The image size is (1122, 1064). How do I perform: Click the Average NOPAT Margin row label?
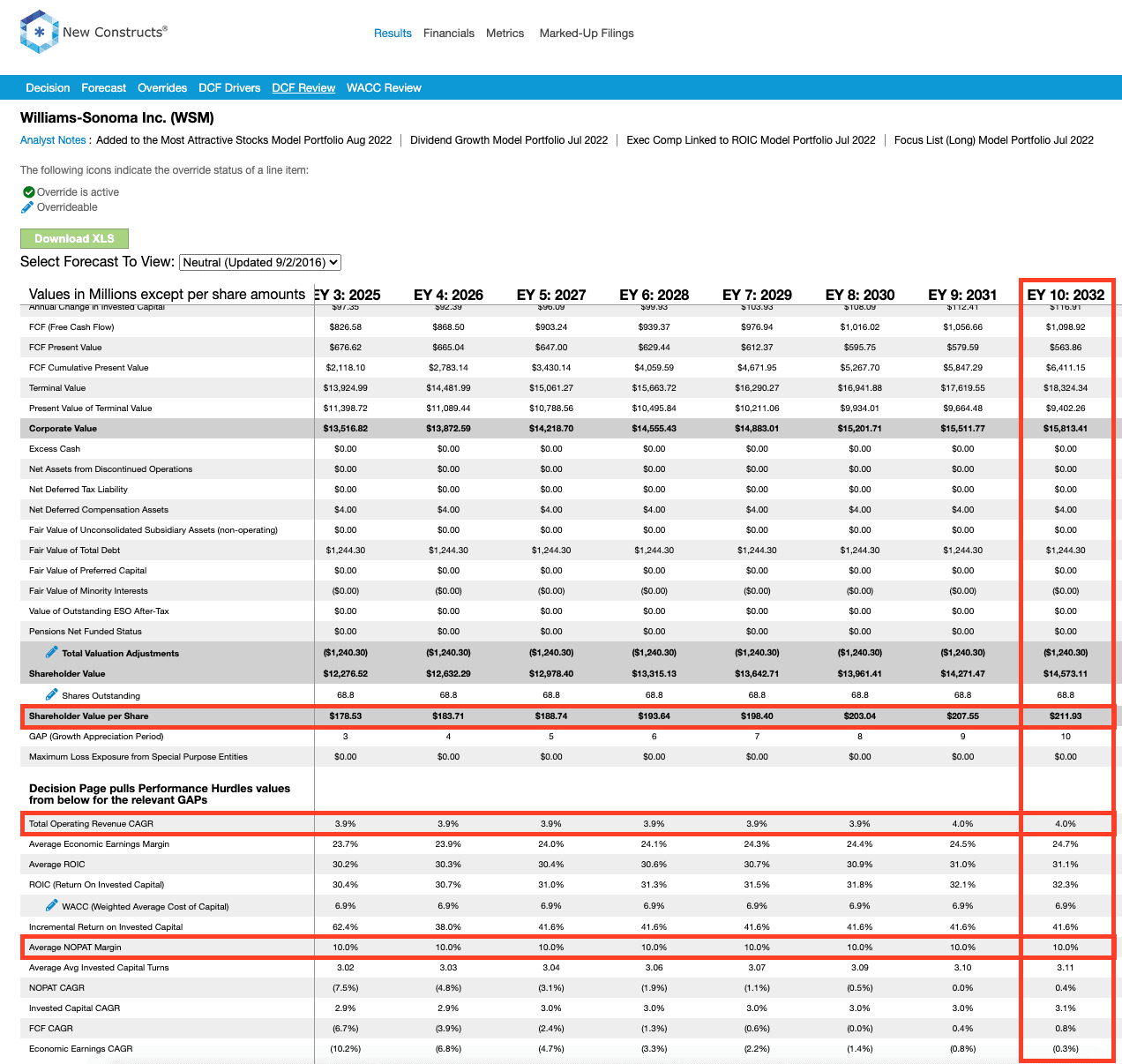pos(75,948)
